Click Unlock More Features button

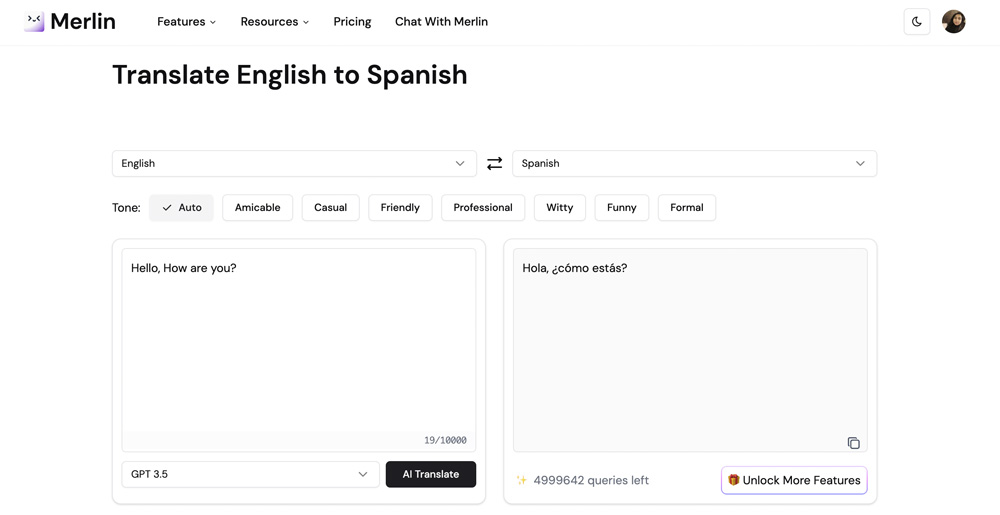[x=794, y=481]
